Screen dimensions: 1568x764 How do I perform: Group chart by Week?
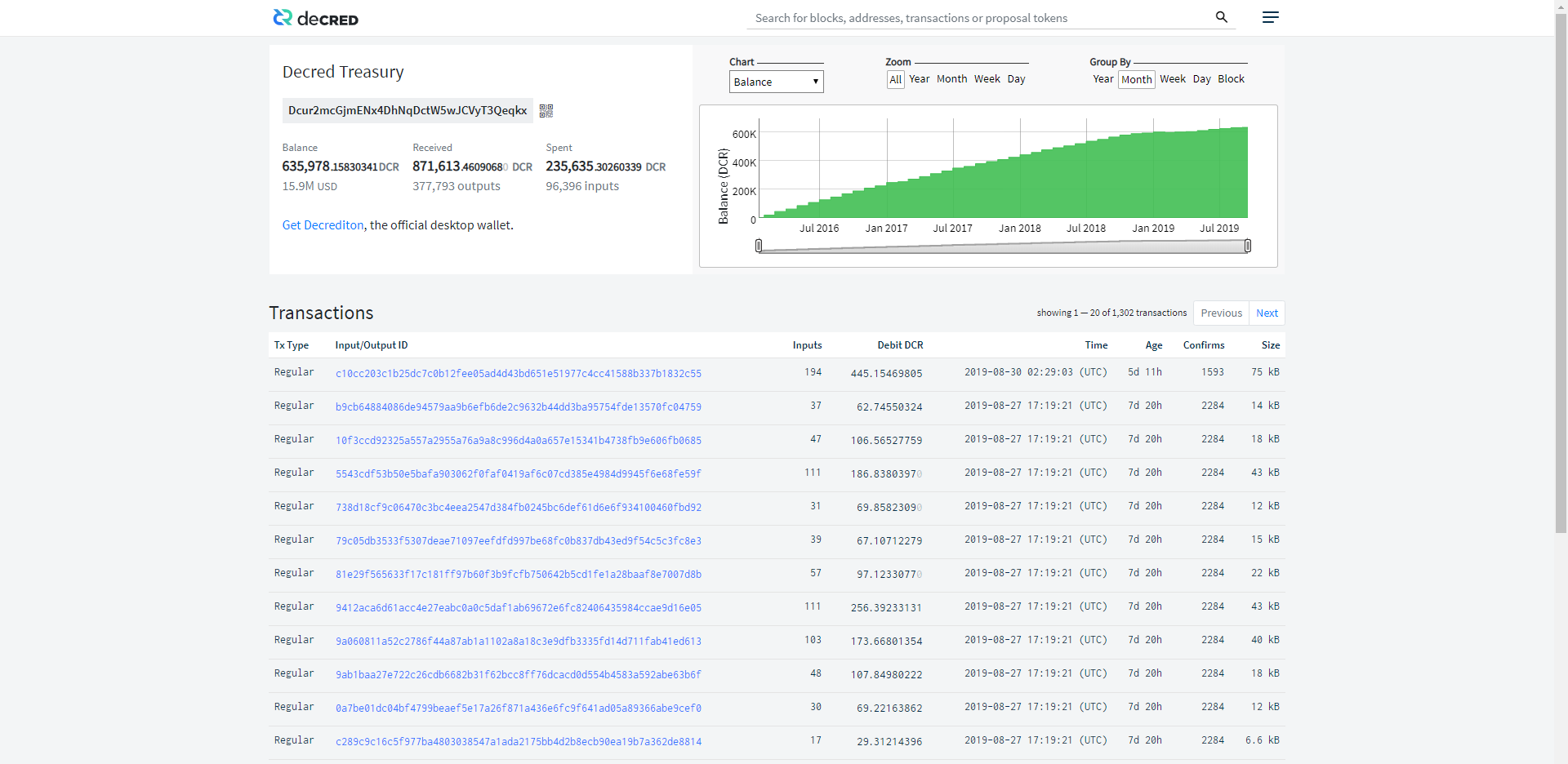(1173, 79)
